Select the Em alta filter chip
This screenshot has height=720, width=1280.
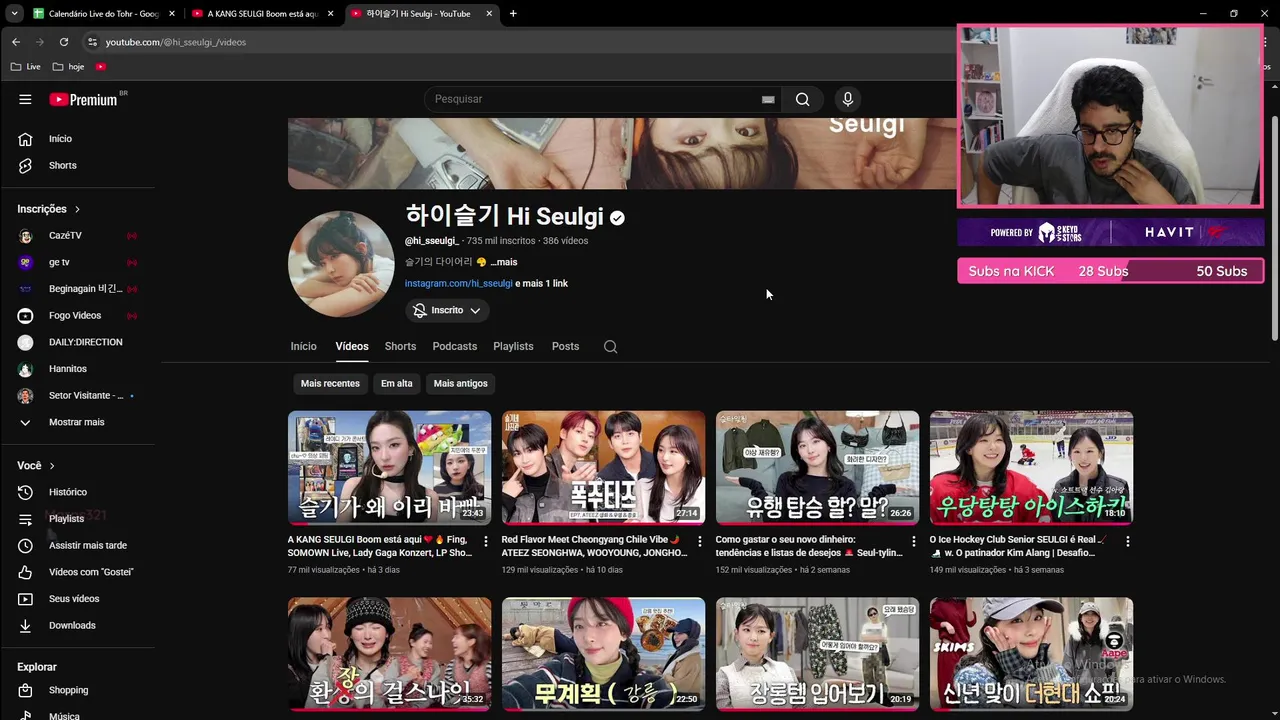coord(397,384)
